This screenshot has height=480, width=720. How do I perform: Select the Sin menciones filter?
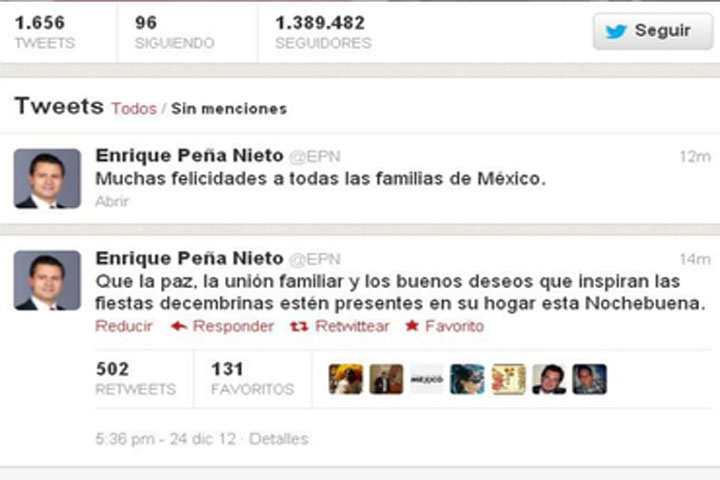[229, 109]
